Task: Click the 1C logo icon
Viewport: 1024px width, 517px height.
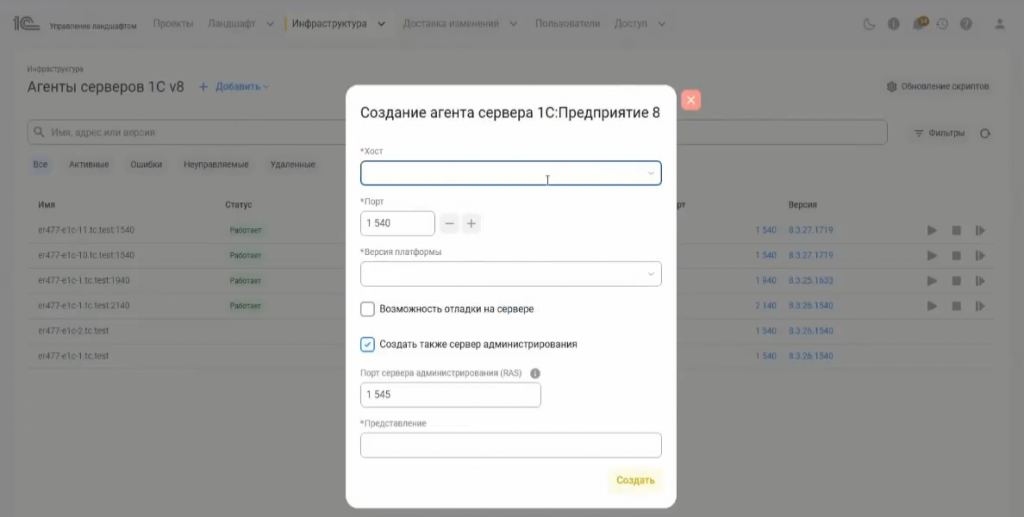Action: click(26, 24)
